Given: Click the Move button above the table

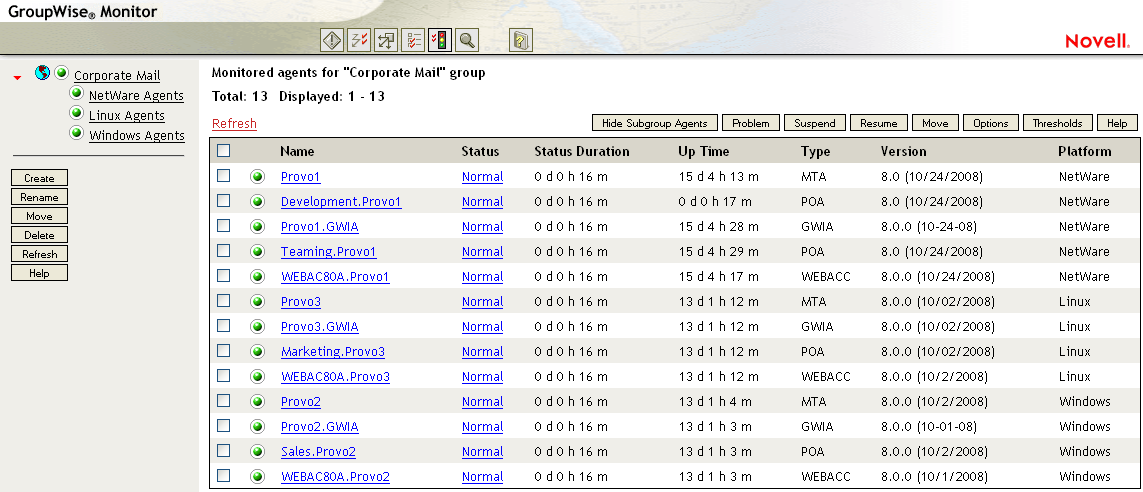Looking at the screenshot, I should pos(935,123).
